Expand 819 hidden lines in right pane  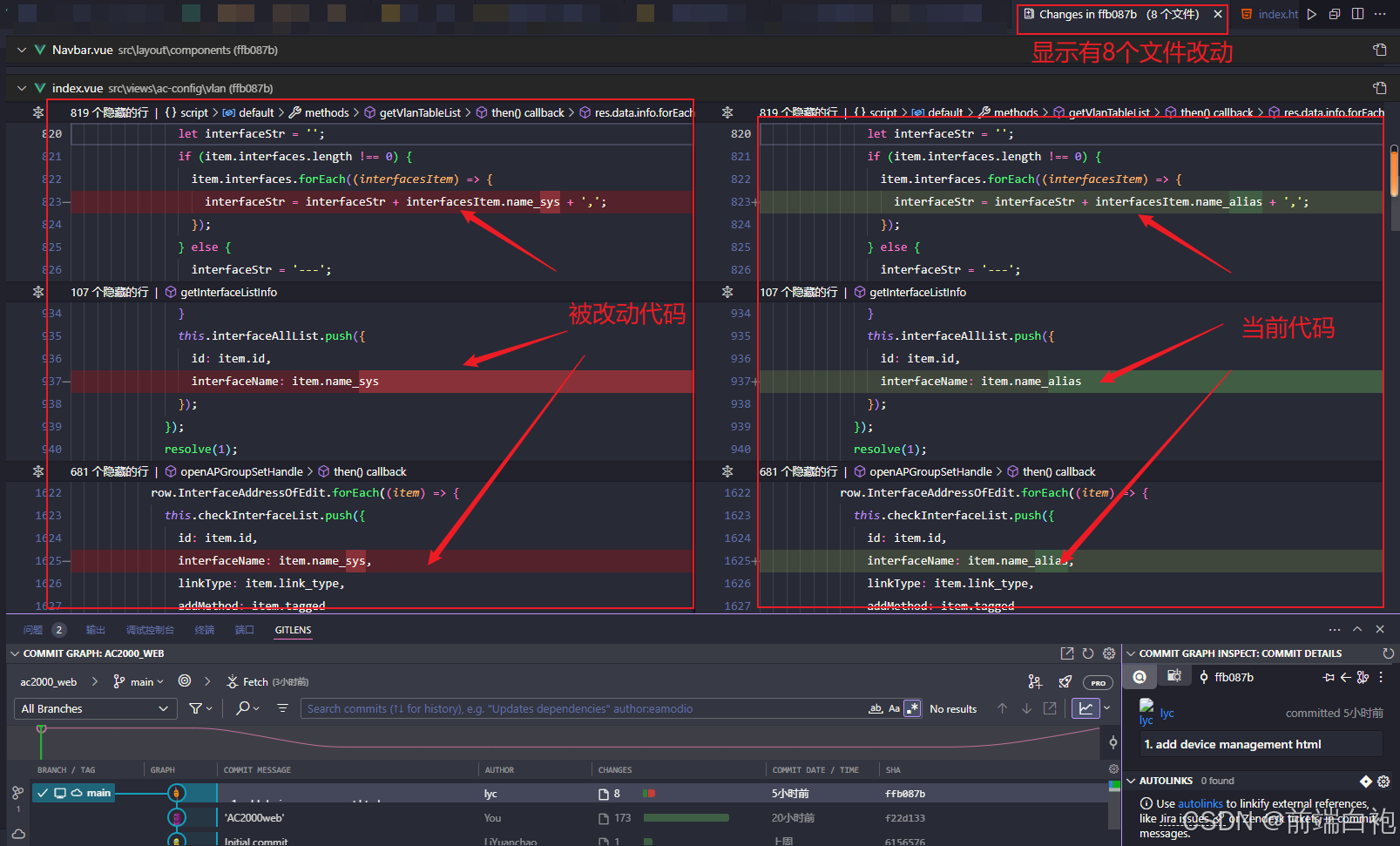(727, 112)
